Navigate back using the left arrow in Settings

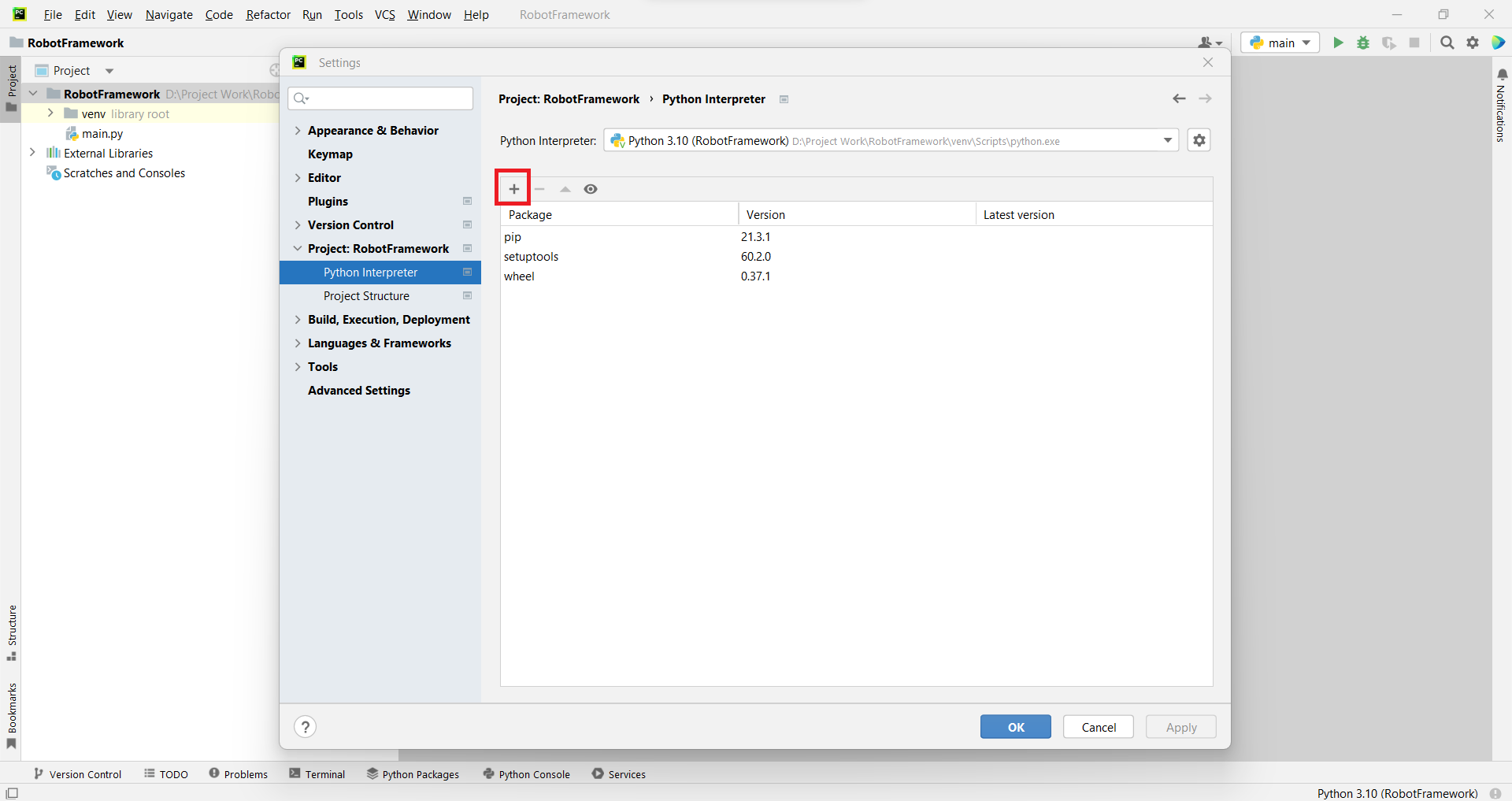coord(1179,98)
